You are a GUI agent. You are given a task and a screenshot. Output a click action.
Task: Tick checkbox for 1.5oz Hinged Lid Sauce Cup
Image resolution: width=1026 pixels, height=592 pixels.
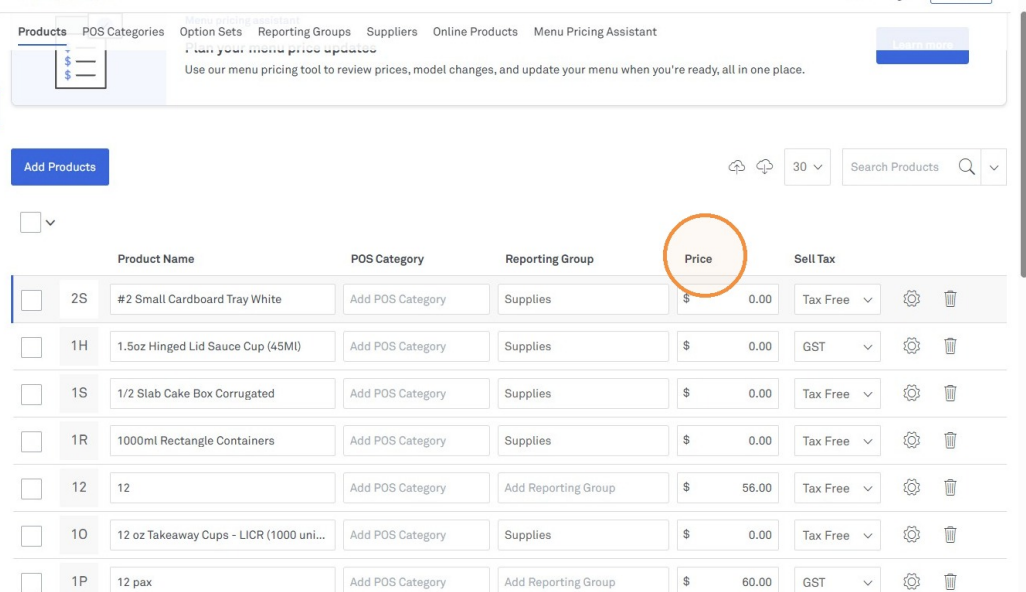click(x=31, y=347)
